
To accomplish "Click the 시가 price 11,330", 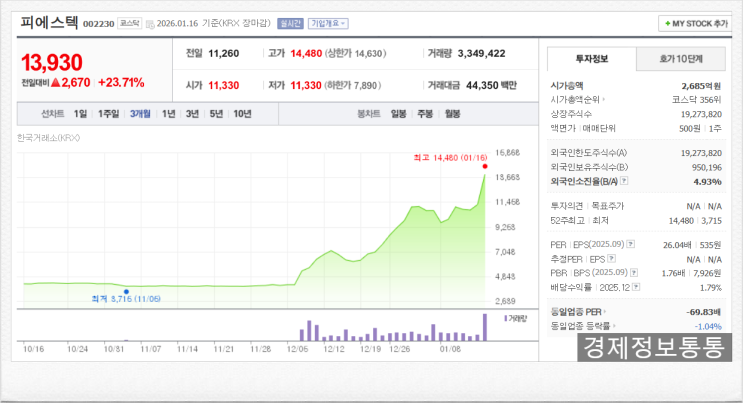I will (x=224, y=85).
